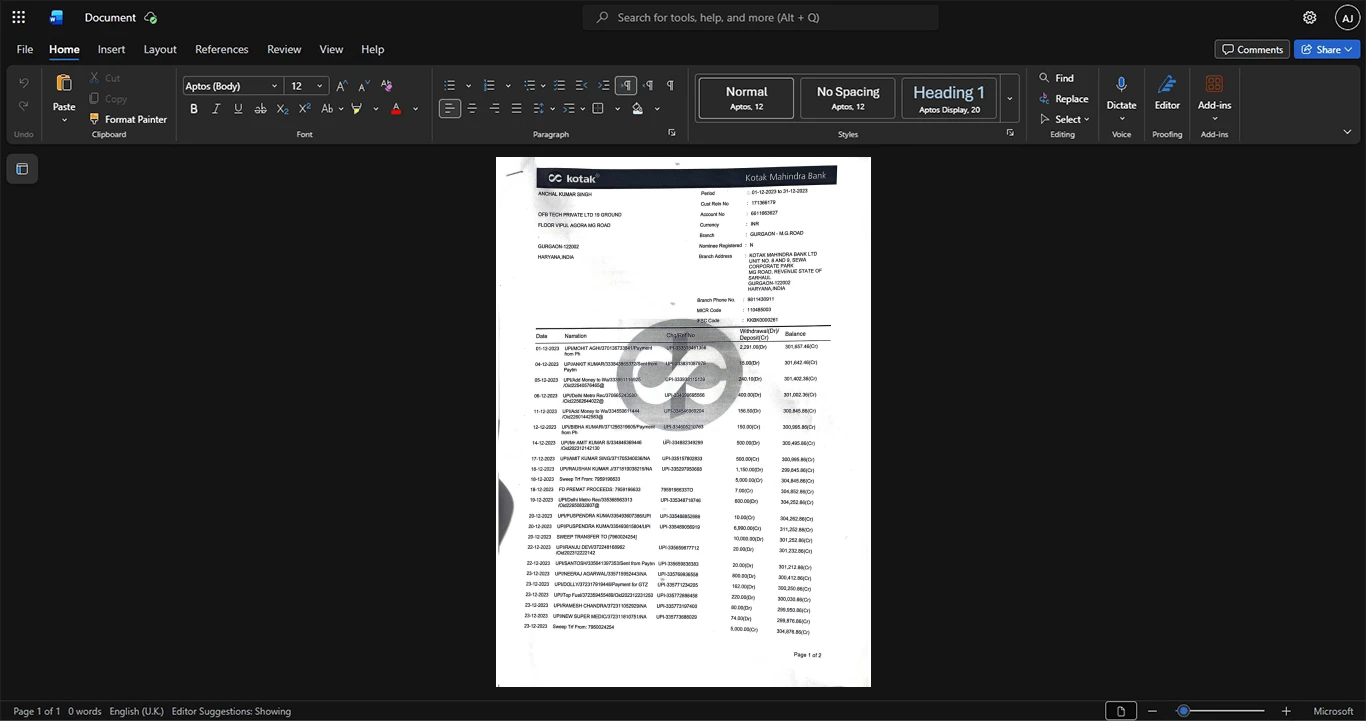Image resolution: width=1366 pixels, height=721 pixels.
Task: Align text left
Action: [450, 108]
